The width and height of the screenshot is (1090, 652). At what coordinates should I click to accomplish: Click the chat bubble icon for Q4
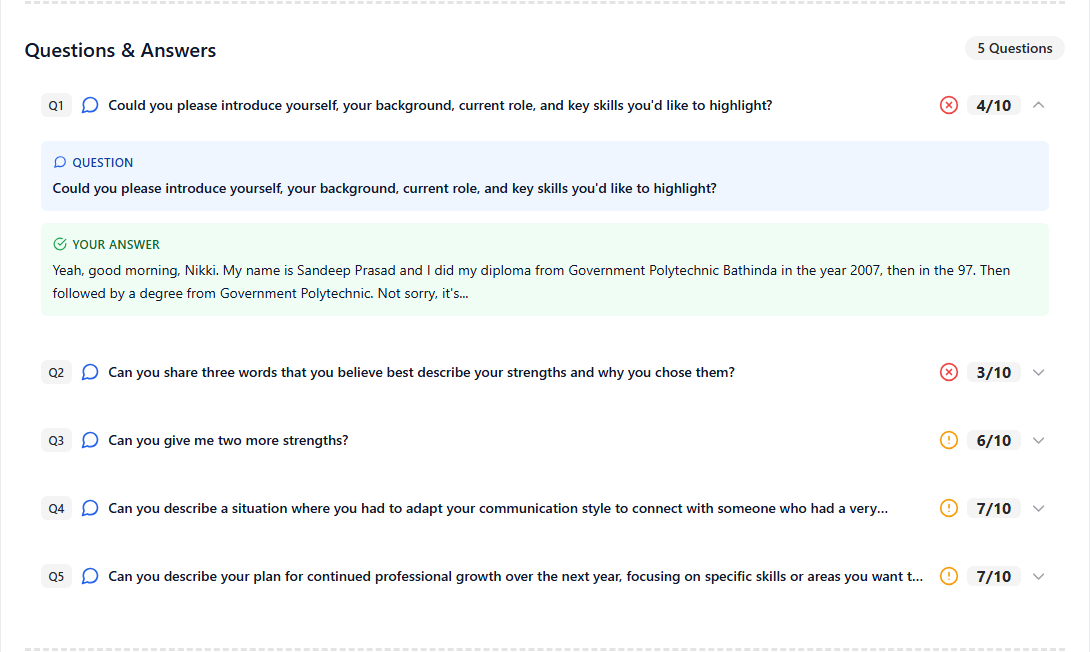point(90,508)
